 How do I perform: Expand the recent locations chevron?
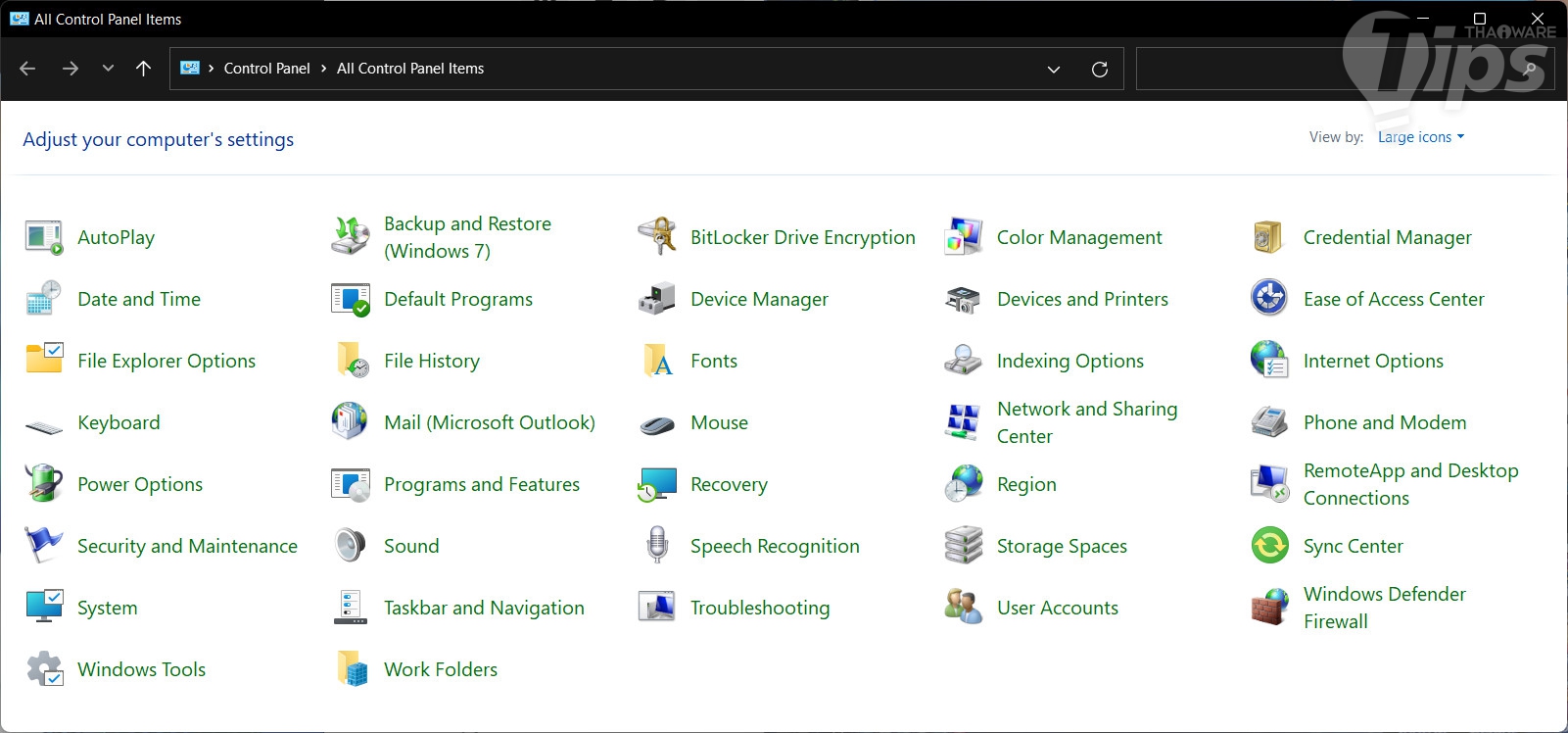tap(108, 69)
